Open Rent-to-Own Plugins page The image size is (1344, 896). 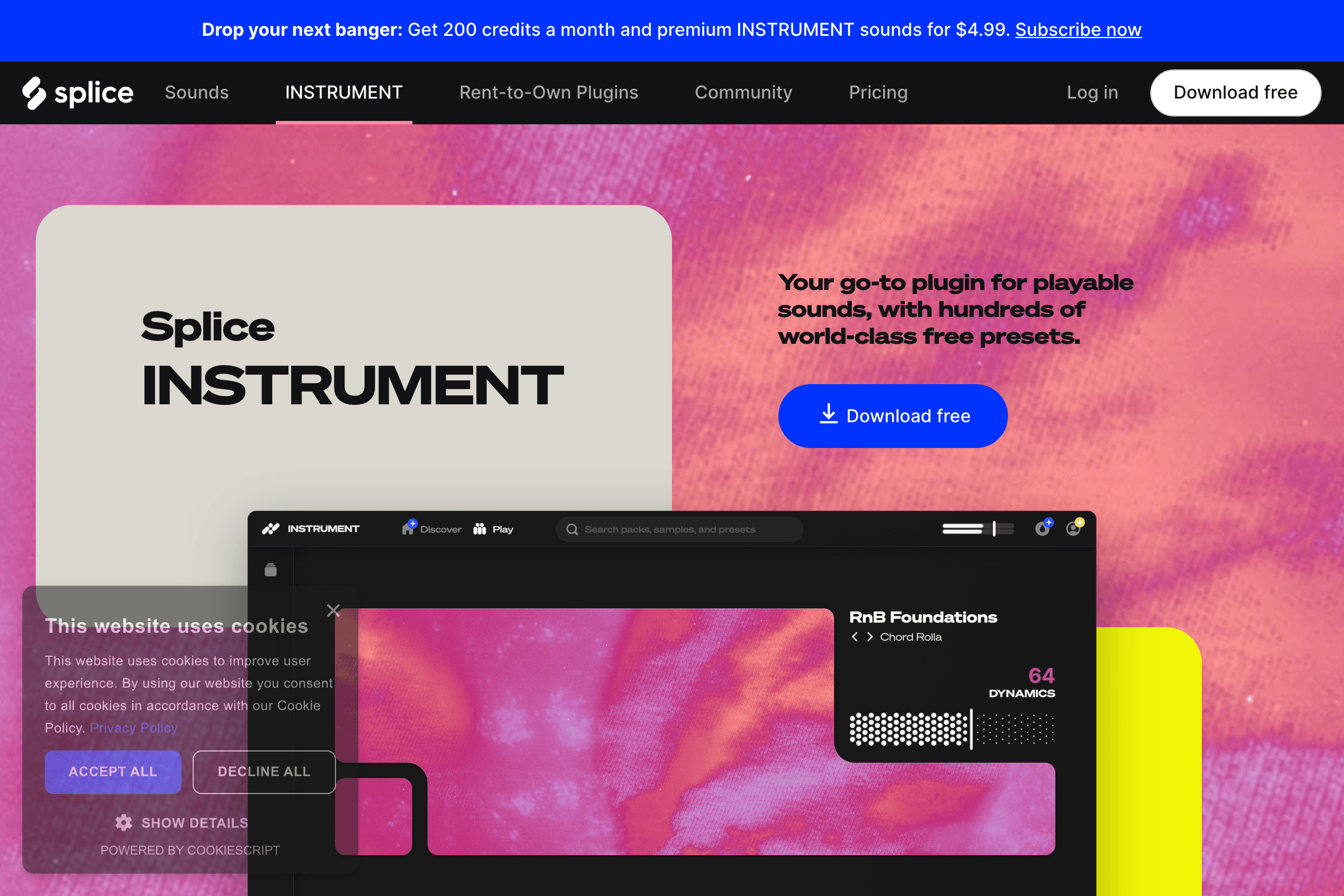click(x=549, y=92)
